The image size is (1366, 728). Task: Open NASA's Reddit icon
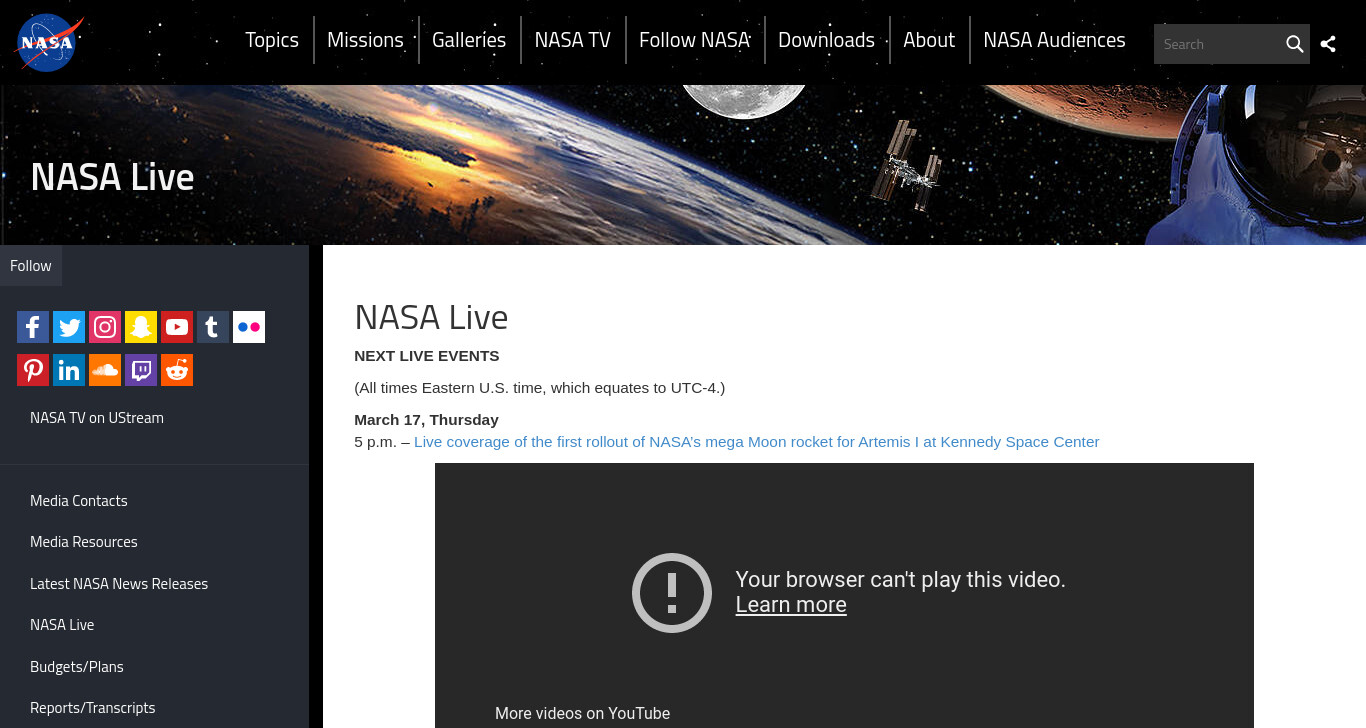177,370
